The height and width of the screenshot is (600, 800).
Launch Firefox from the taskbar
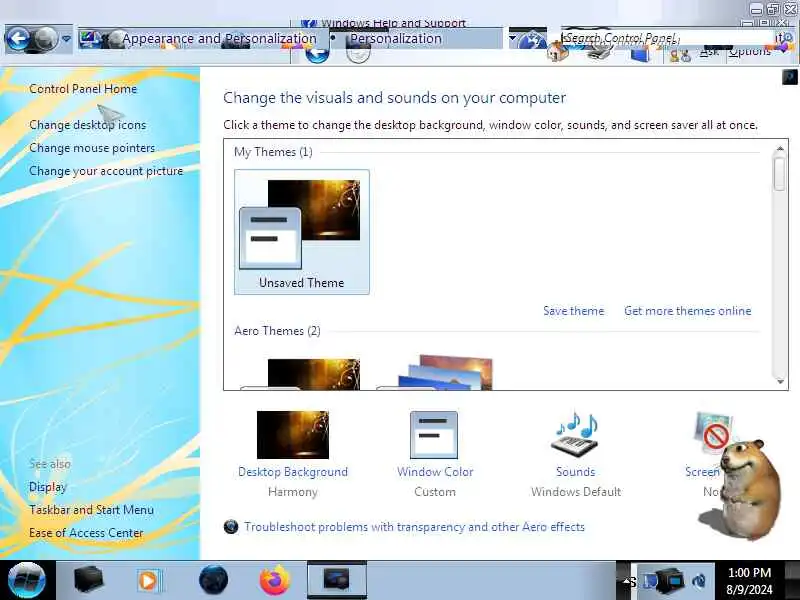click(275, 580)
